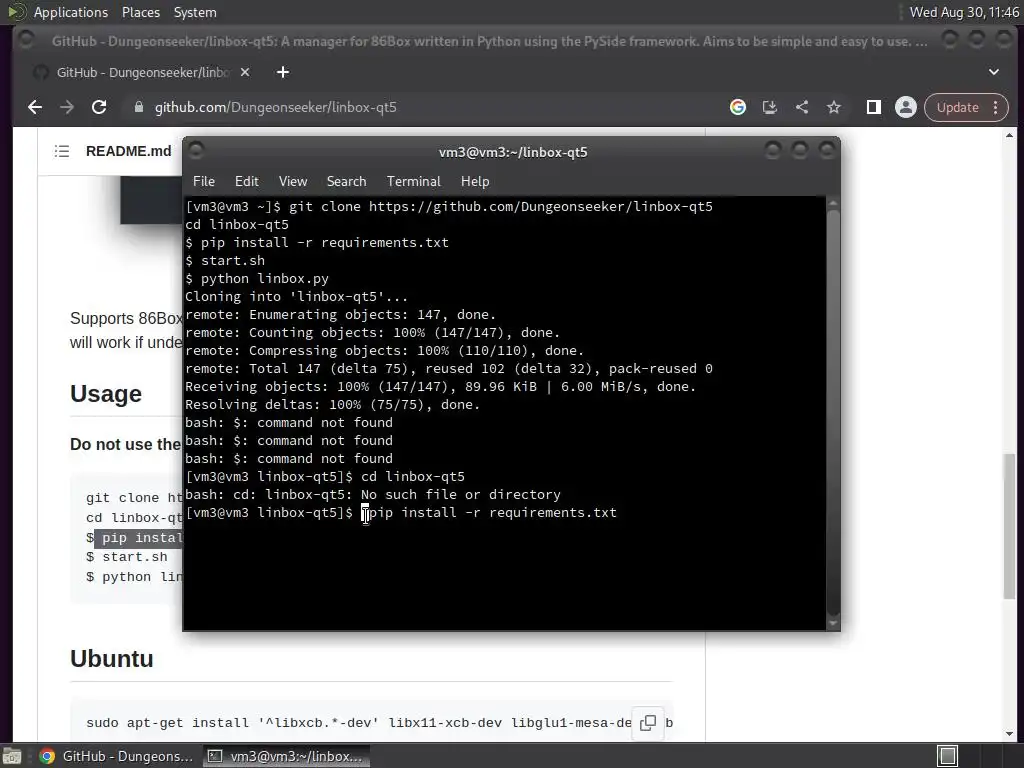Open the Applications menu
This screenshot has width=1024, height=768.
[71, 12]
